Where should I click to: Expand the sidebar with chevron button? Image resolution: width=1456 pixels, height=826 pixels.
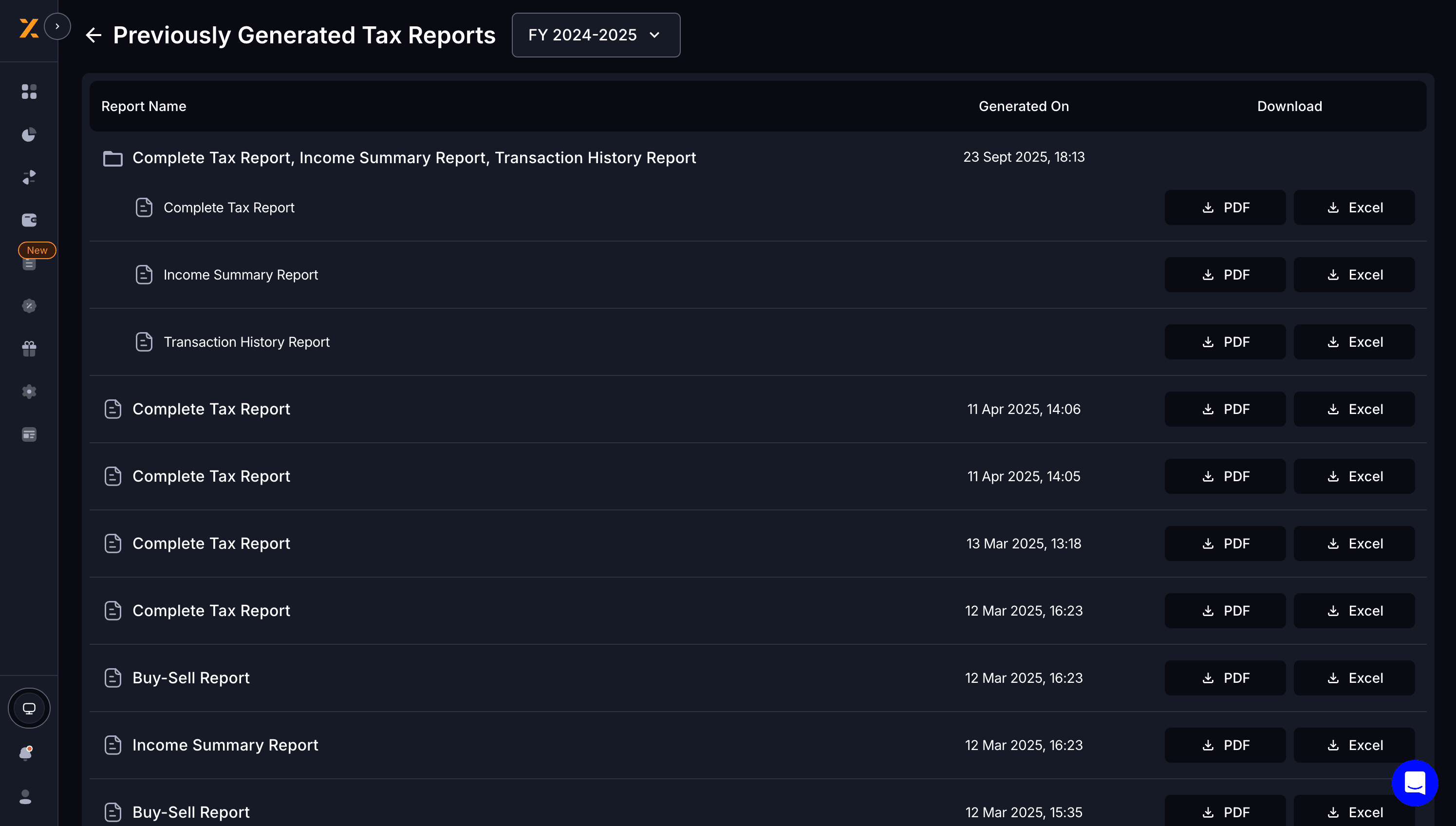[57, 26]
